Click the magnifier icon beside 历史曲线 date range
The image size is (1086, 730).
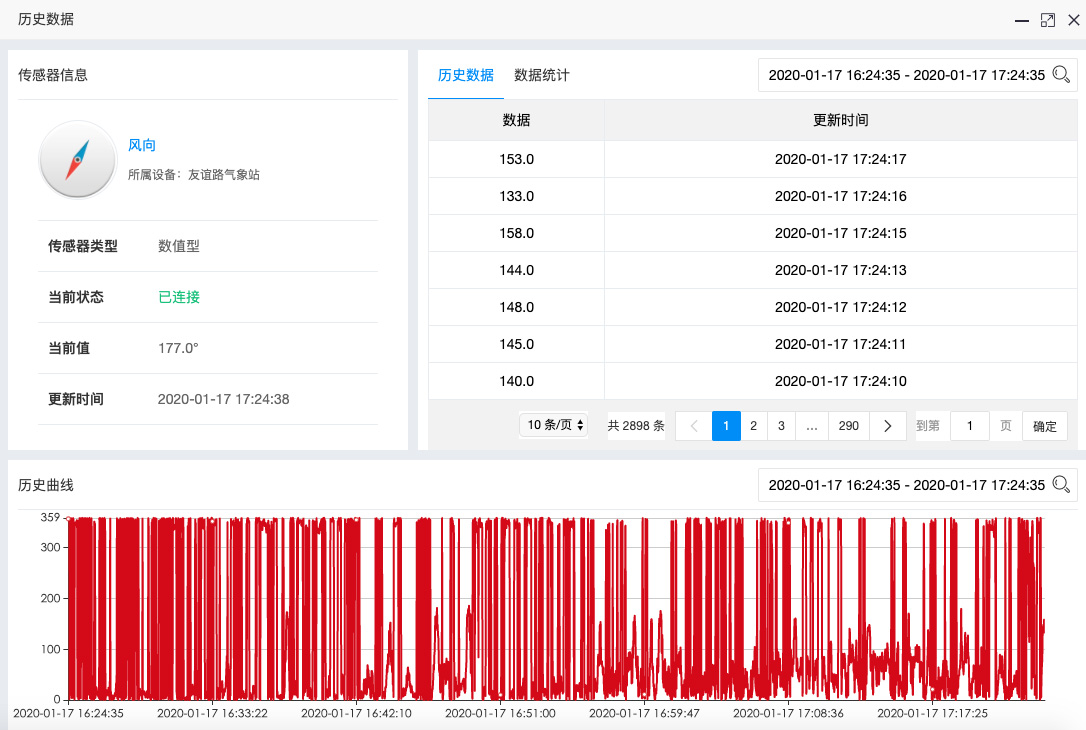(1061, 485)
